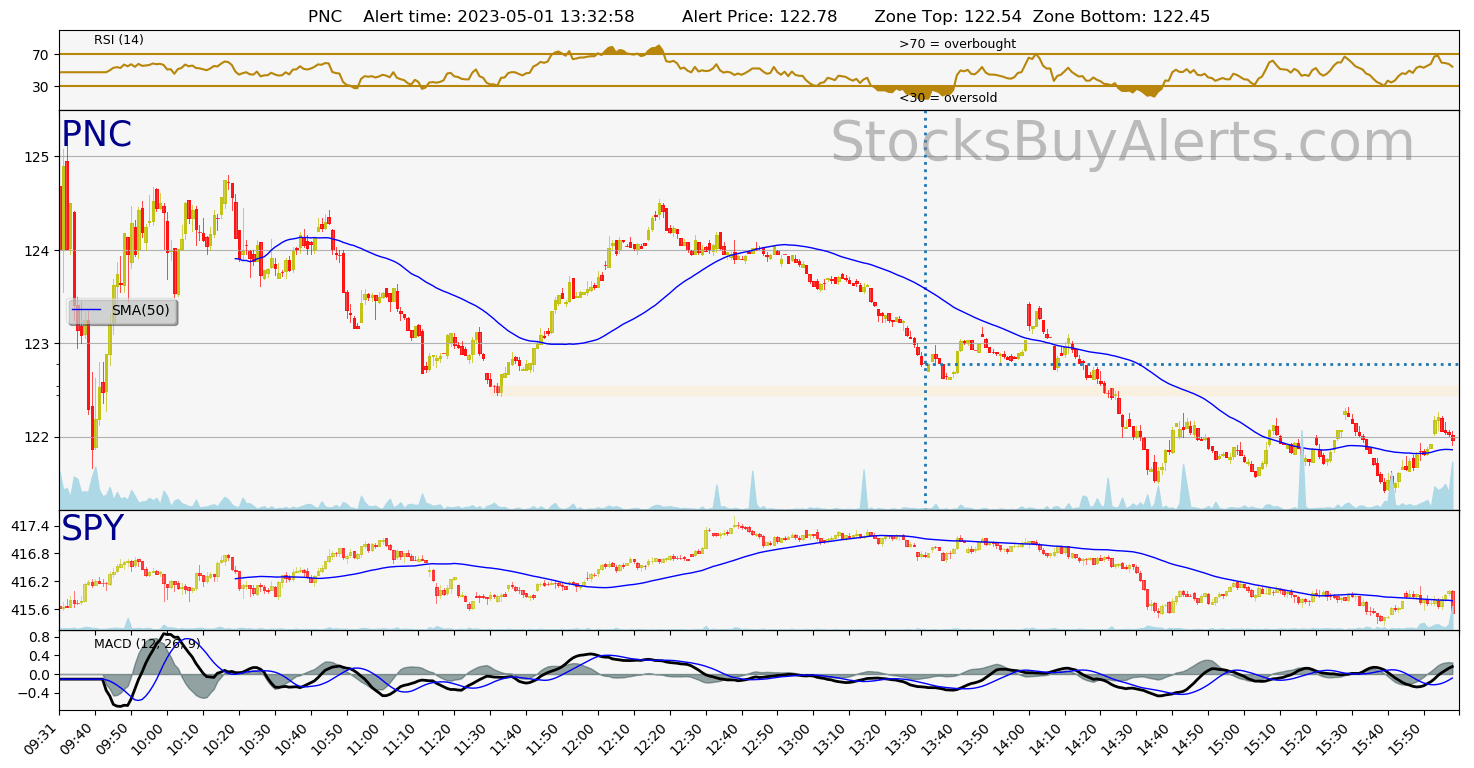Screen dimensions: 1474x768
Task: Click the RSI (14) label
Action: 119,40
